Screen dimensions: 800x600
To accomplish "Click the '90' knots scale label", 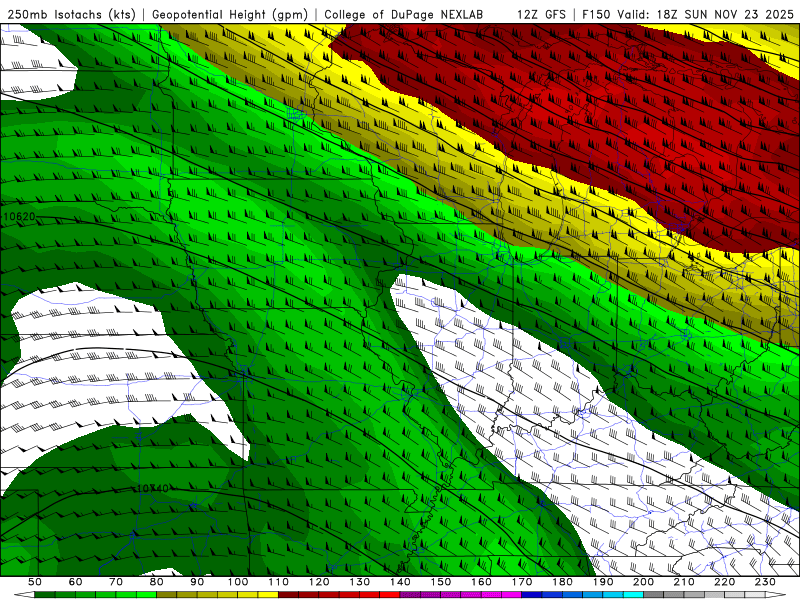I will click(197, 582).
